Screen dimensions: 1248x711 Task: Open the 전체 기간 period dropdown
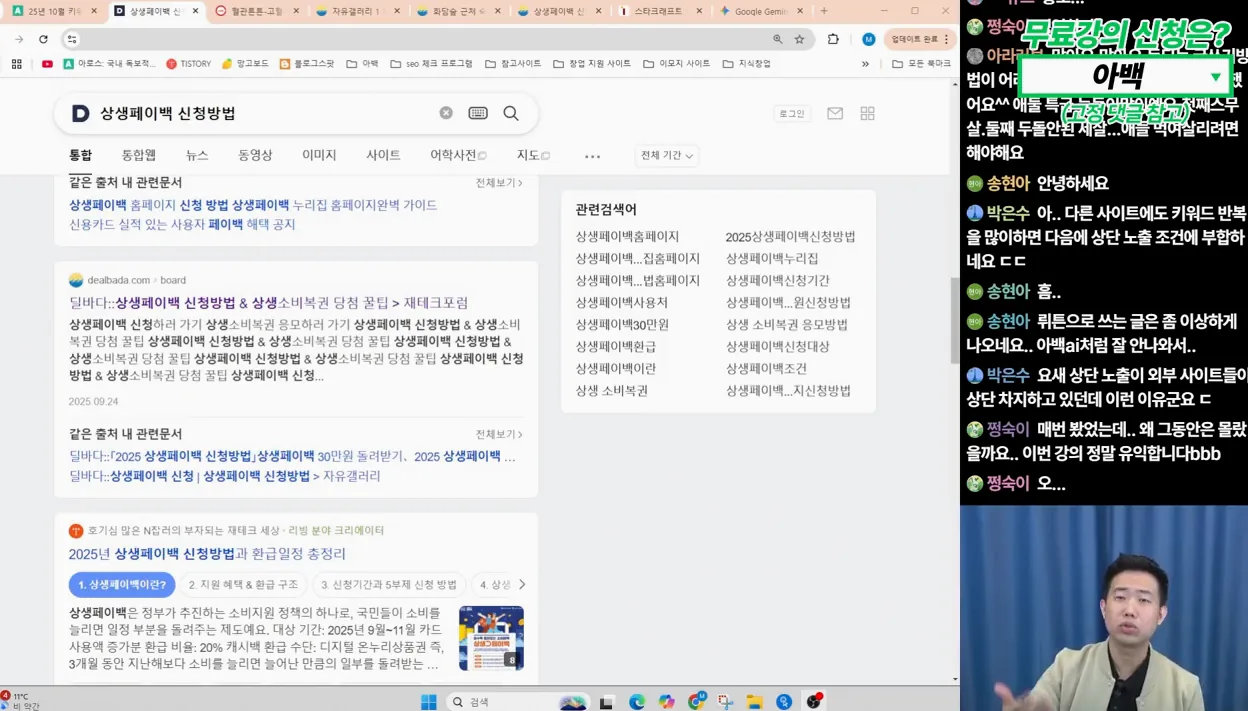[x=667, y=155]
